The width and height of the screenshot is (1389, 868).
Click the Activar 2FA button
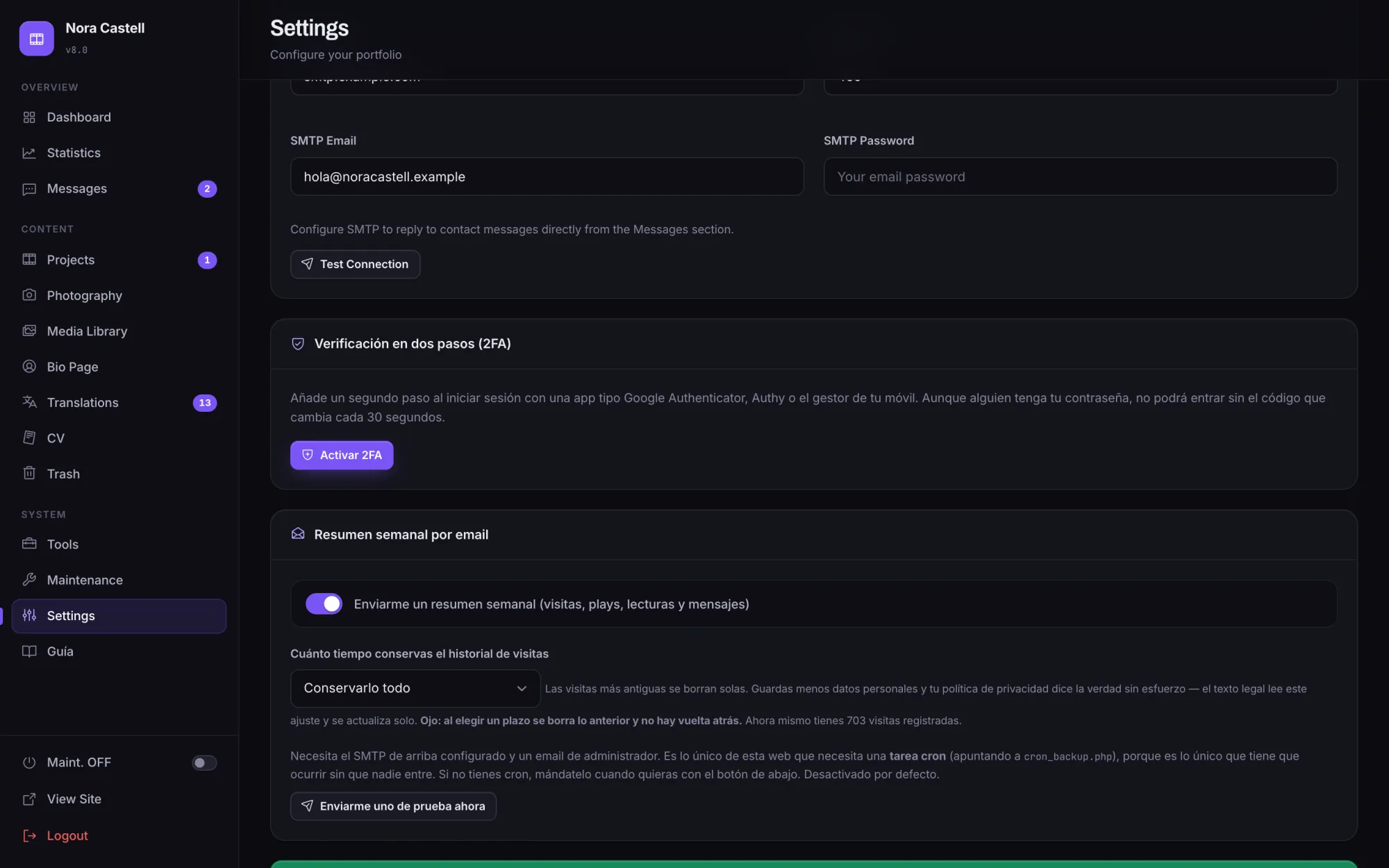pyautogui.click(x=342, y=456)
